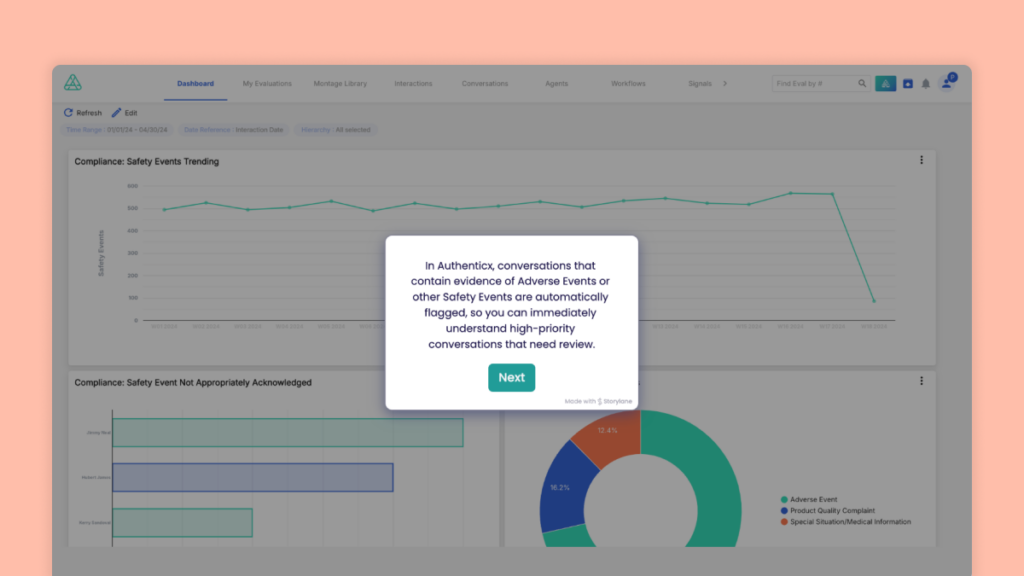Open the notifications bell
This screenshot has width=1024, height=576.
[x=925, y=84]
